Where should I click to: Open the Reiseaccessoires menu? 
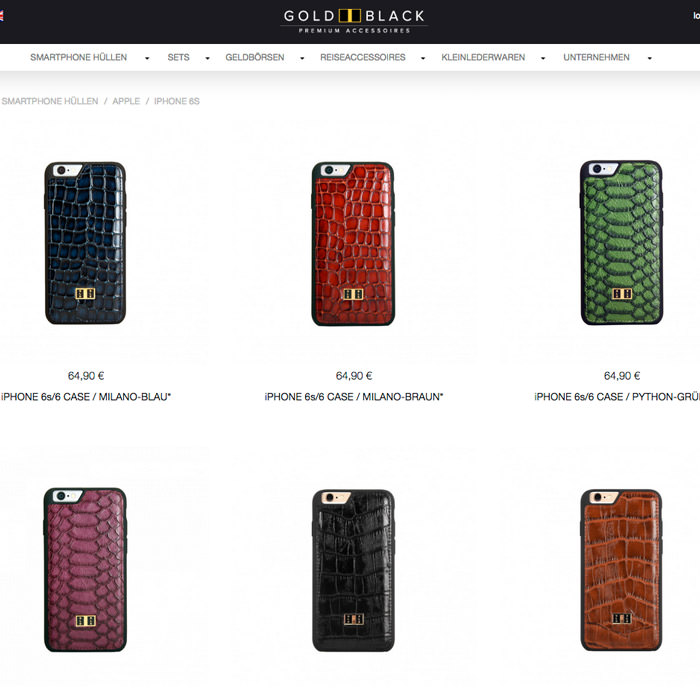click(362, 57)
